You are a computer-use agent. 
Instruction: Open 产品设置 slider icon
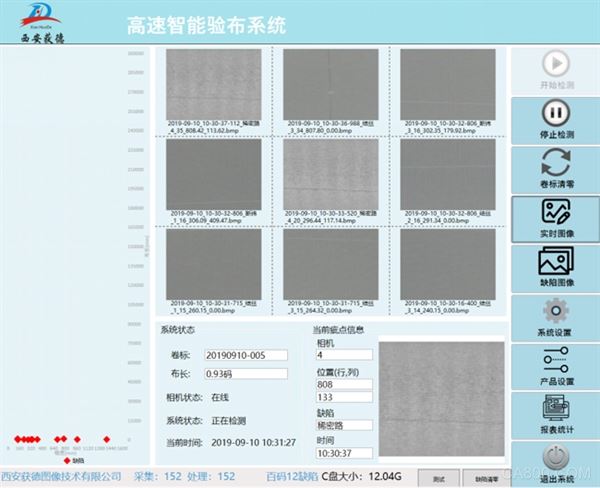(556, 360)
